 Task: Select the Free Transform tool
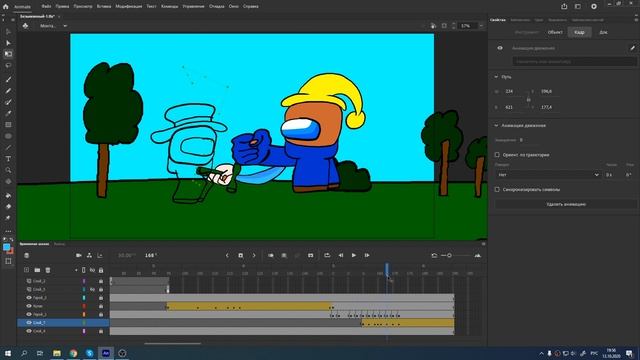point(8,54)
